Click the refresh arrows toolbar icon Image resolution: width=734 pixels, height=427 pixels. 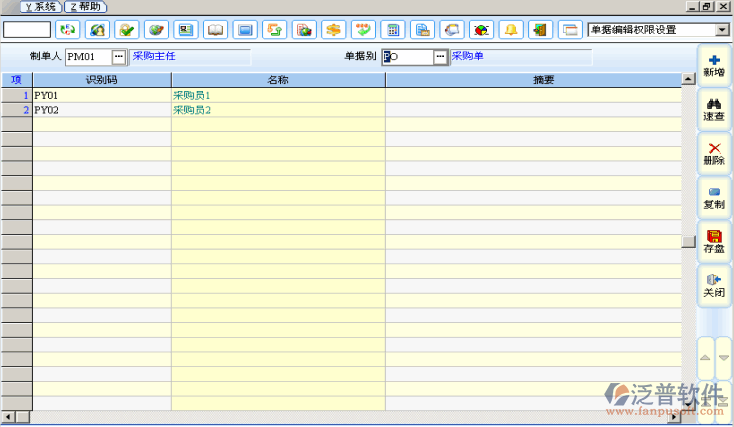[x=67, y=29]
